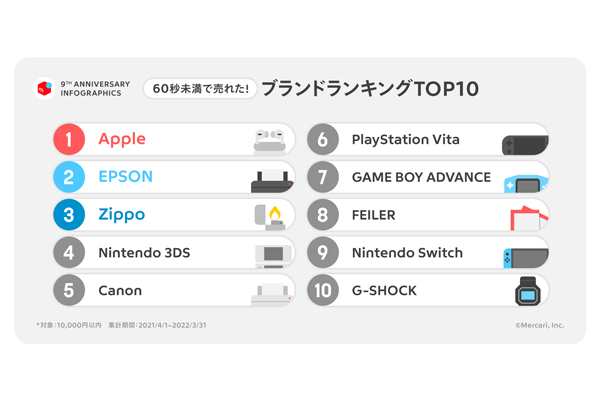Click the red number 1 rank badge
The height and width of the screenshot is (400, 600).
click(x=69, y=140)
